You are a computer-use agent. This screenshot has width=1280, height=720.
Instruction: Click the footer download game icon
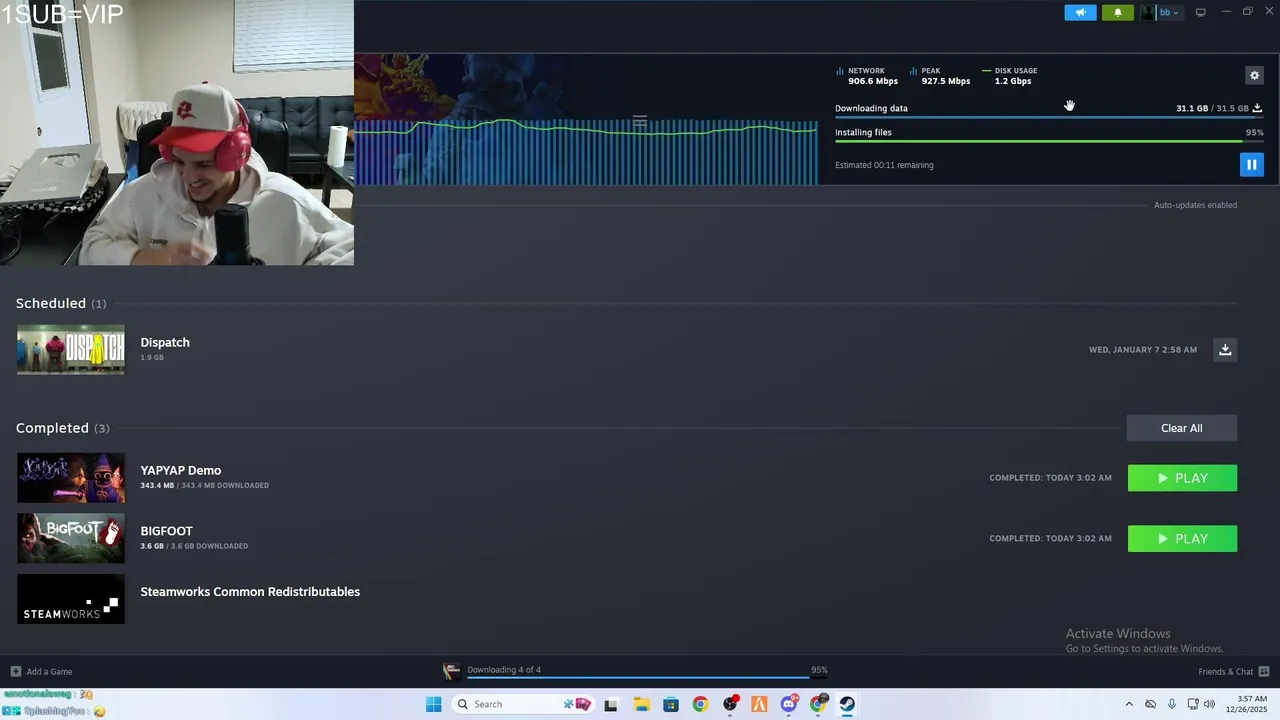tap(452, 671)
